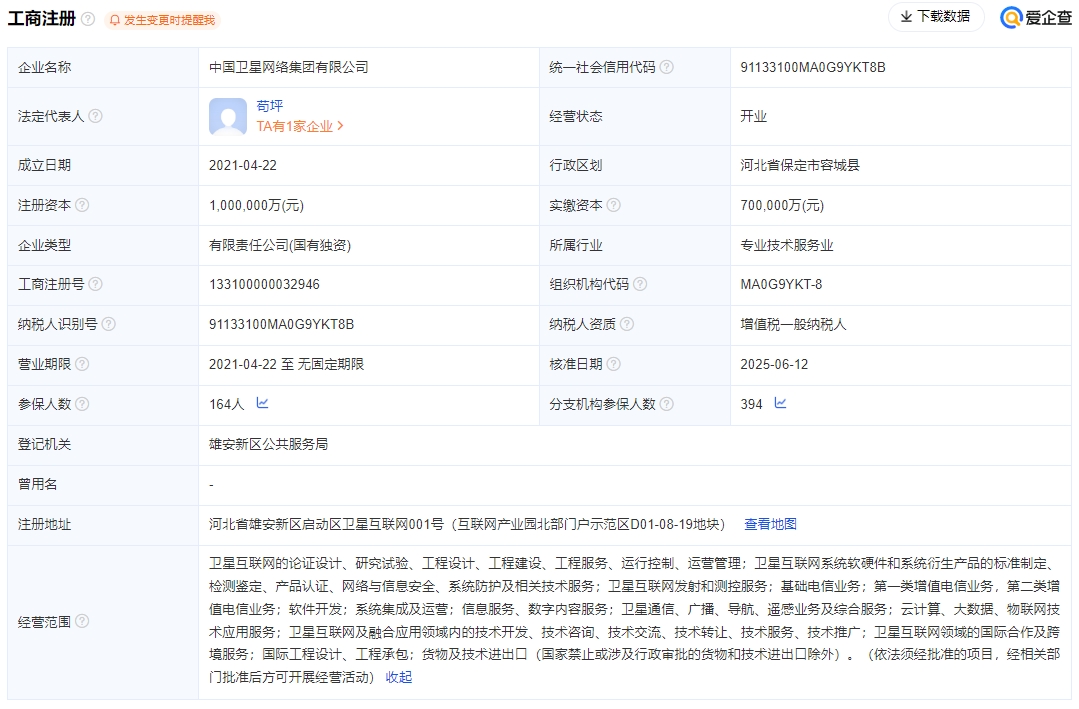Click help icon next to 注册资本

(82, 204)
